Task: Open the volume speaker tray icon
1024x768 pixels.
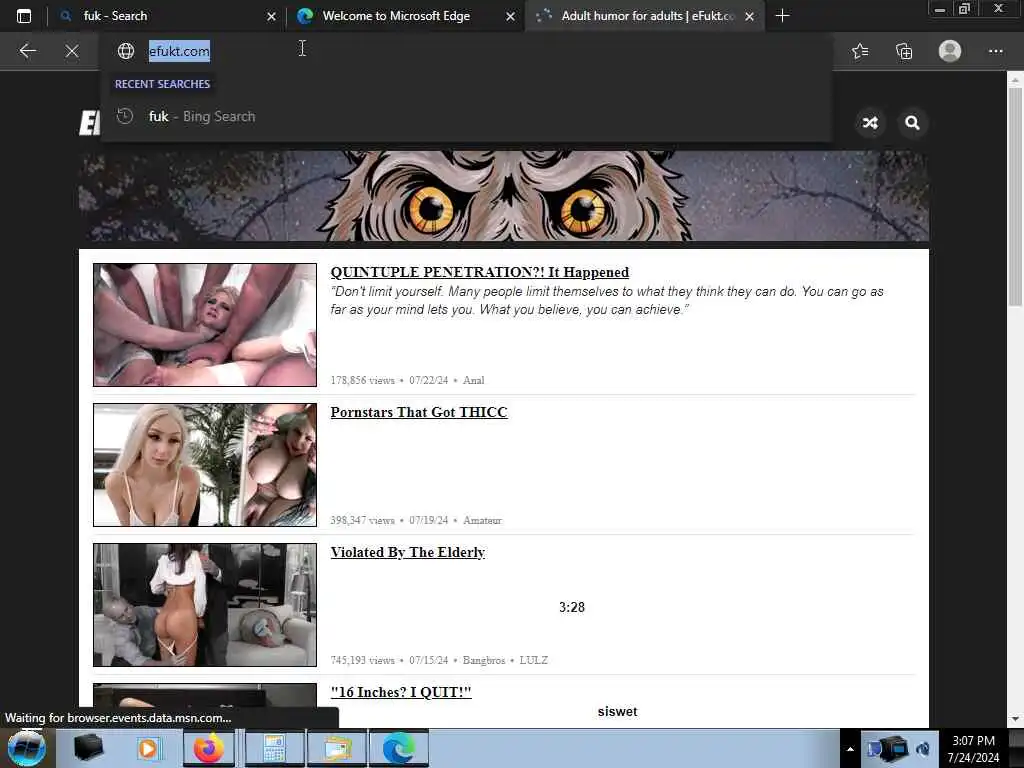Action: 923,749
